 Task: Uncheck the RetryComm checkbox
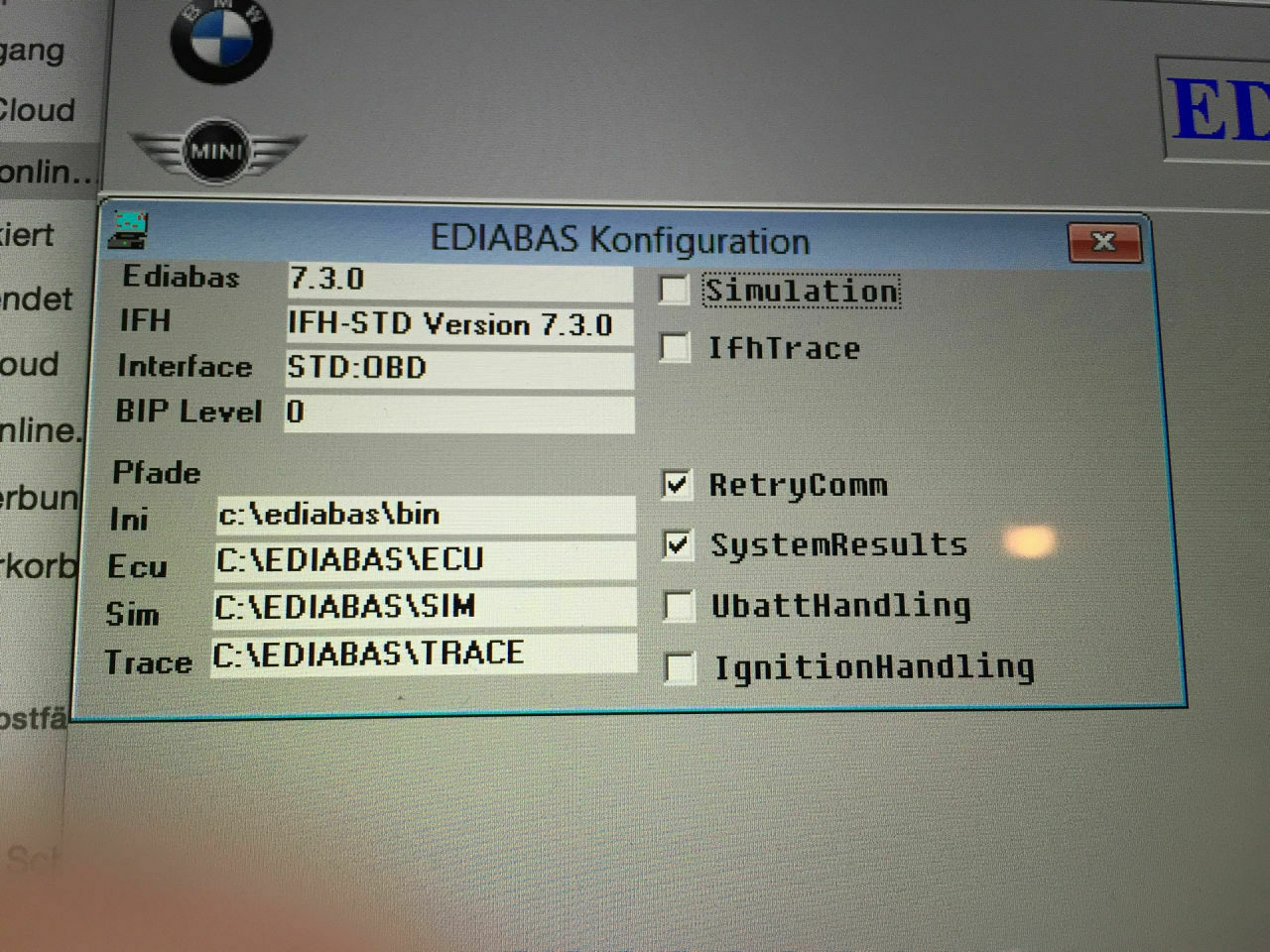coord(677,485)
